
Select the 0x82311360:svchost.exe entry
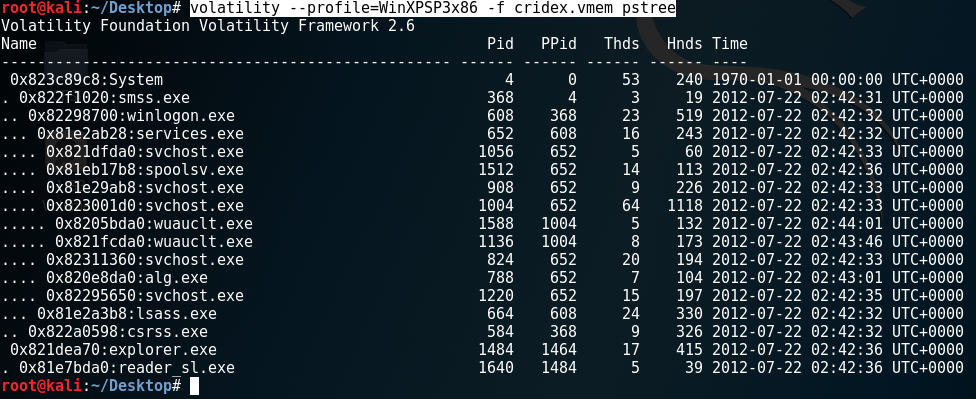[x=145, y=260]
